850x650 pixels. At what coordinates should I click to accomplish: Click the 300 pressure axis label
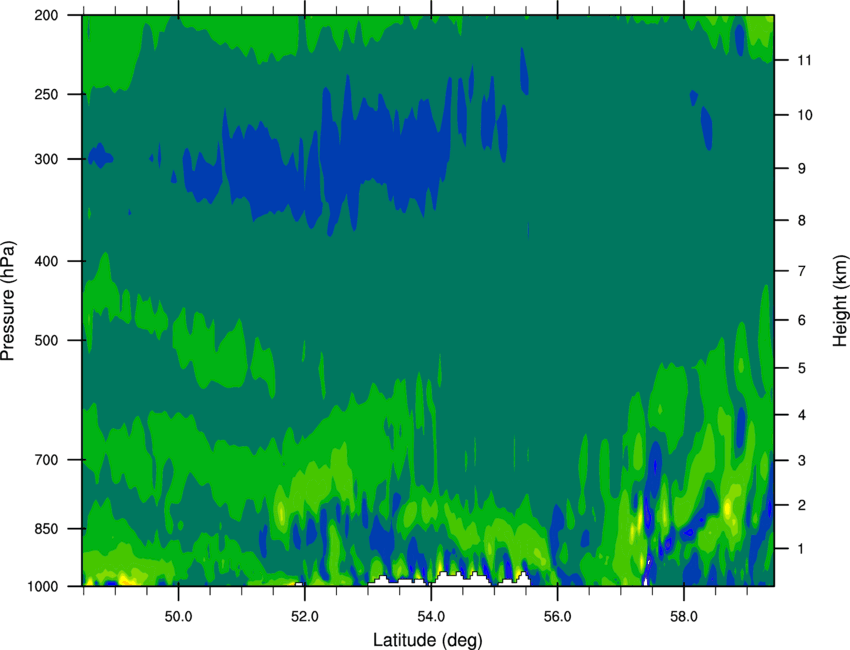pos(46,159)
